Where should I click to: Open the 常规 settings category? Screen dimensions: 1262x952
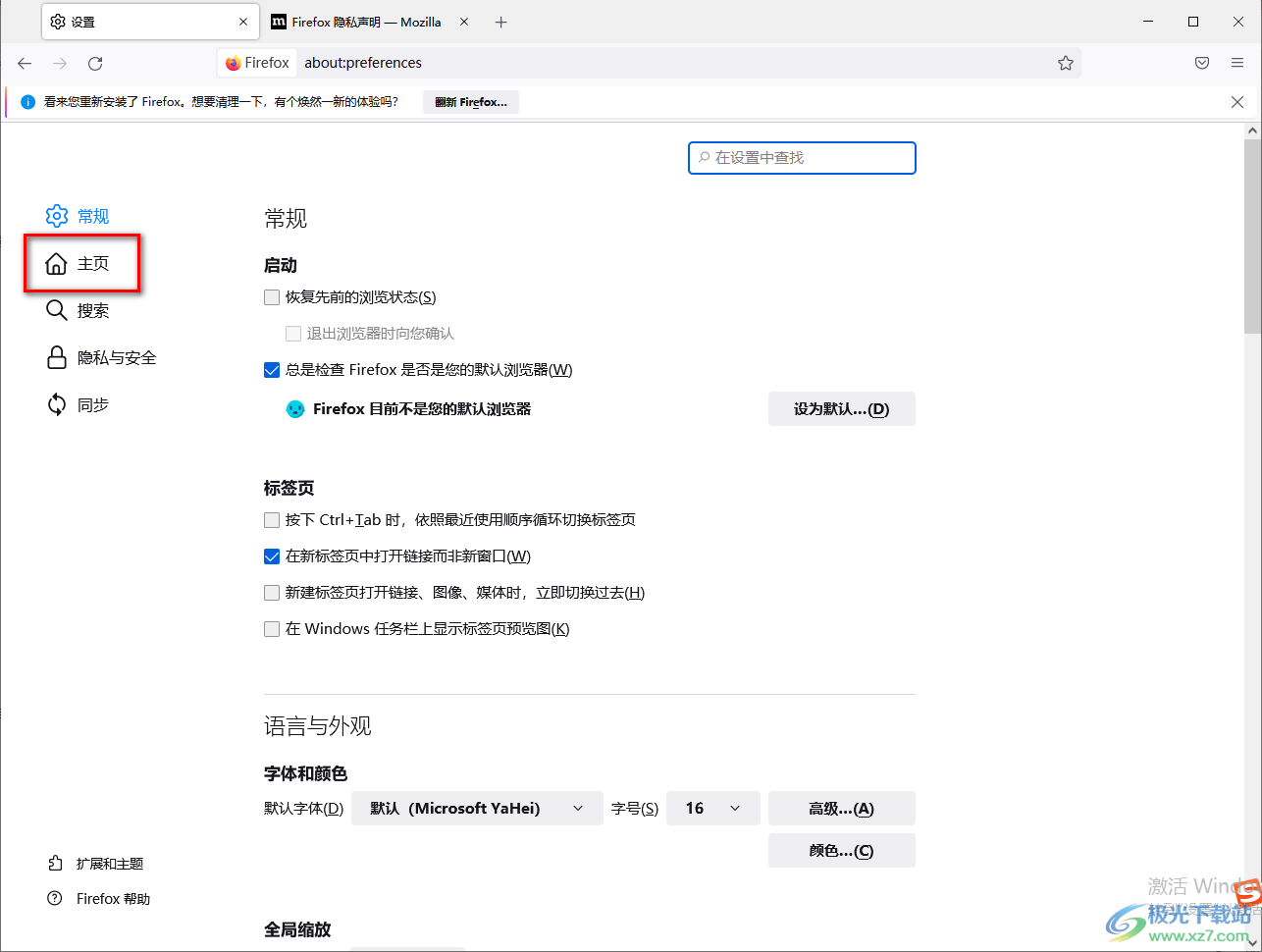point(79,216)
